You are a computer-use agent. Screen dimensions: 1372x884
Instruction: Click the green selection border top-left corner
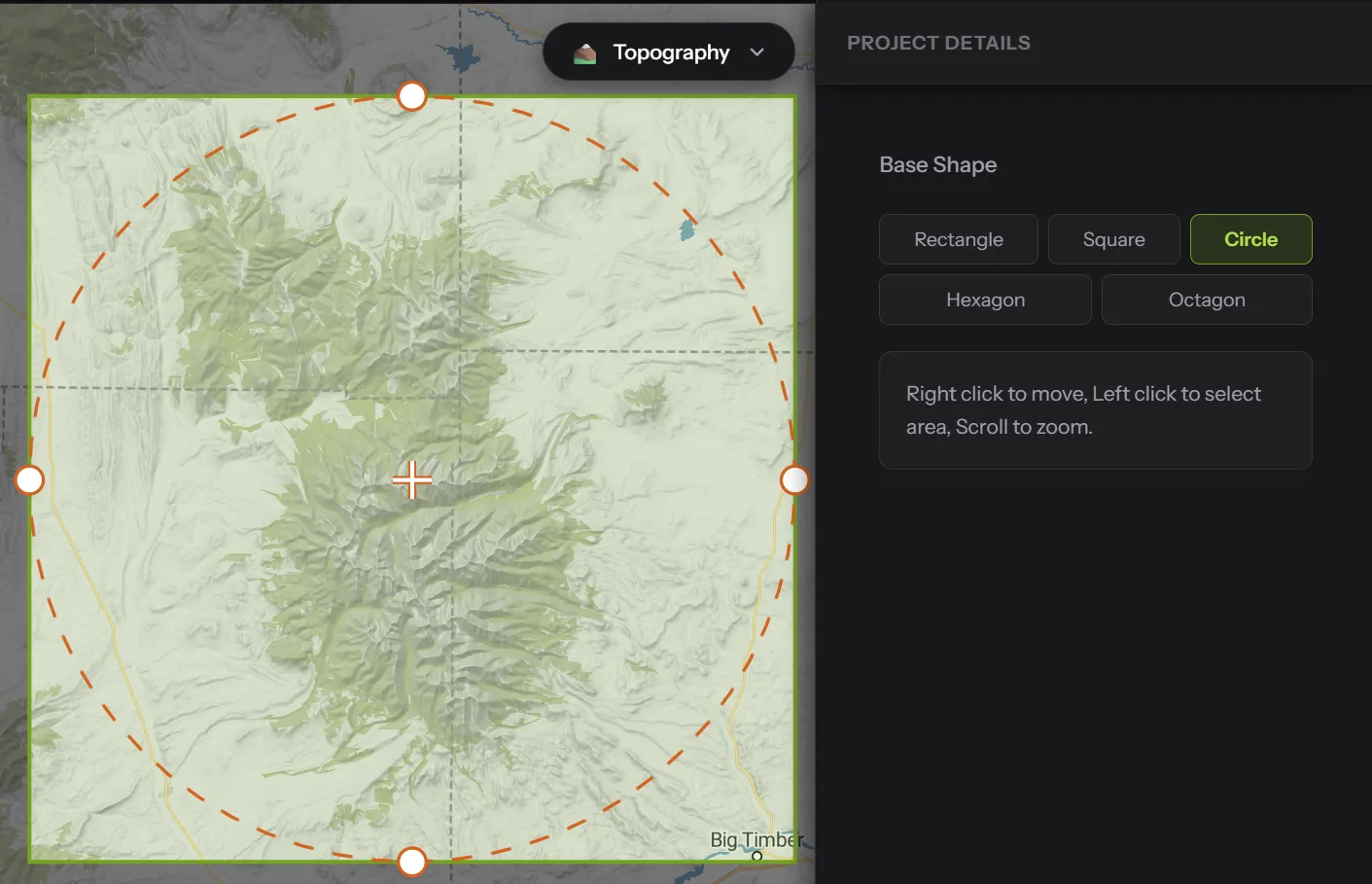30,97
